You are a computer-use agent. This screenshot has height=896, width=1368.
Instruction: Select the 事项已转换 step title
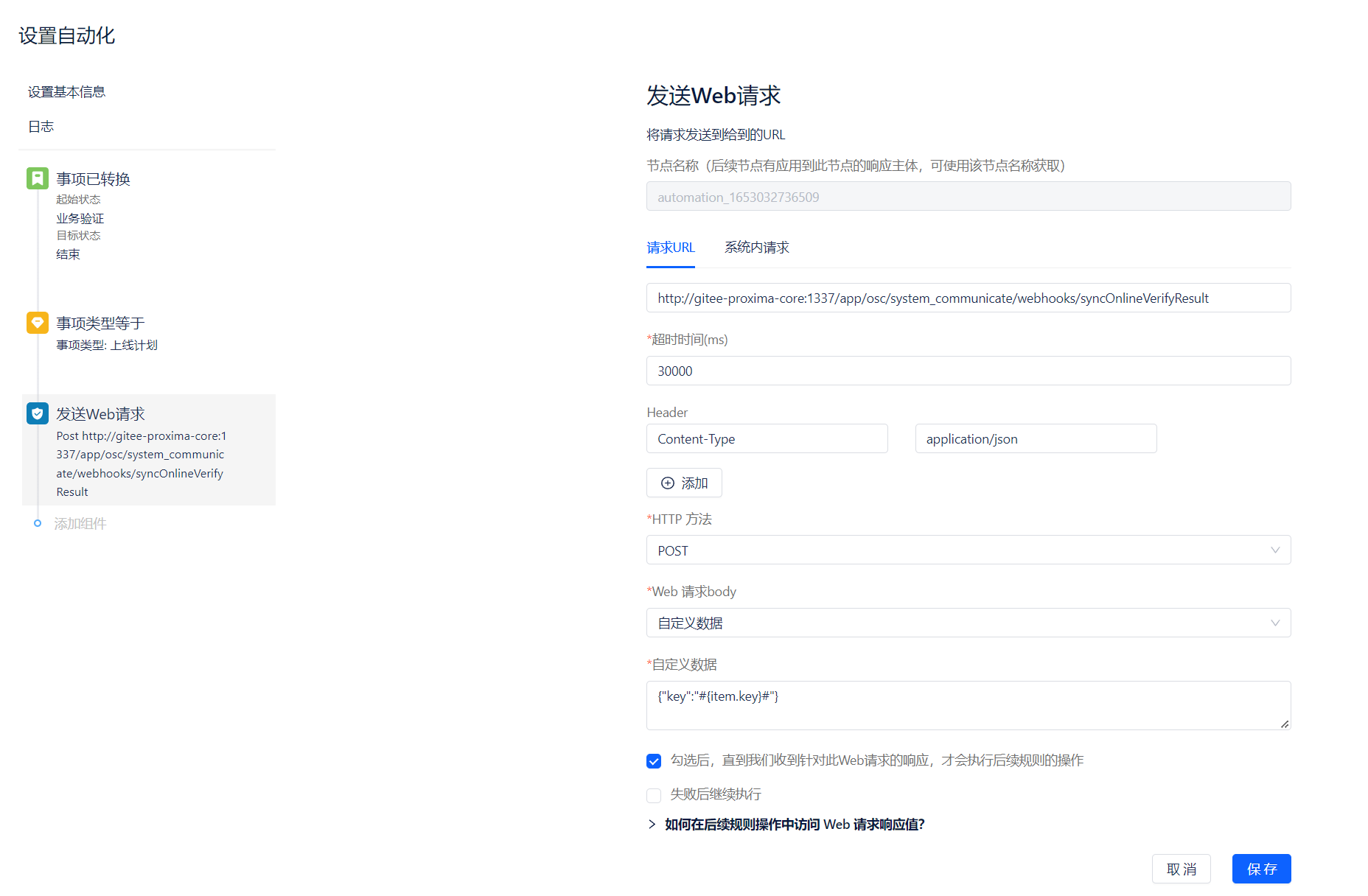click(94, 178)
